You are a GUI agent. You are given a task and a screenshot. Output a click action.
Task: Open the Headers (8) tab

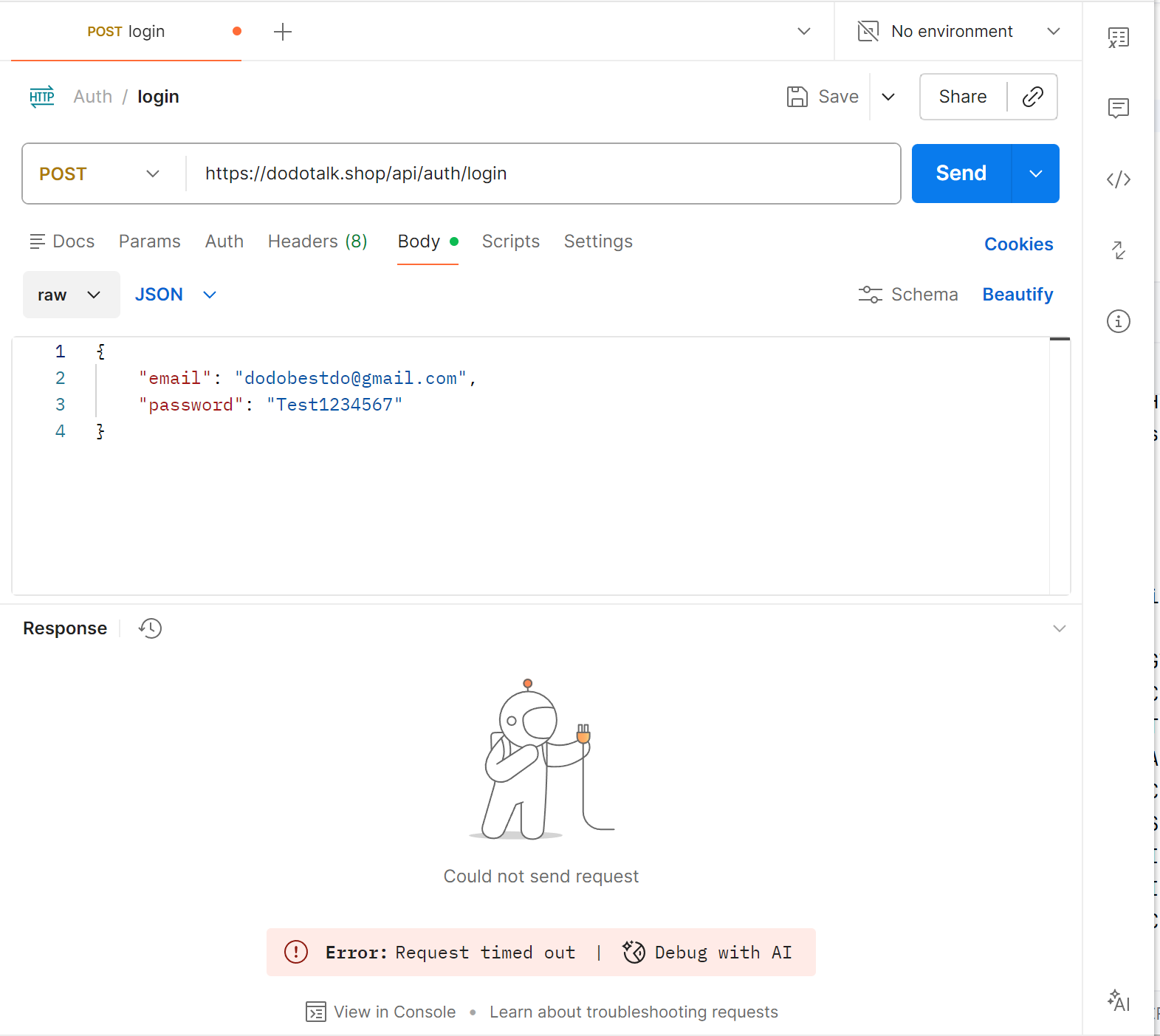(318, 241)
